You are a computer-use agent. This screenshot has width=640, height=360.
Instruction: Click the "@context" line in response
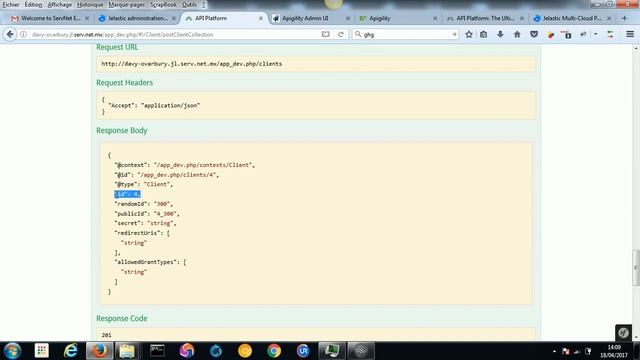point(184,165)
